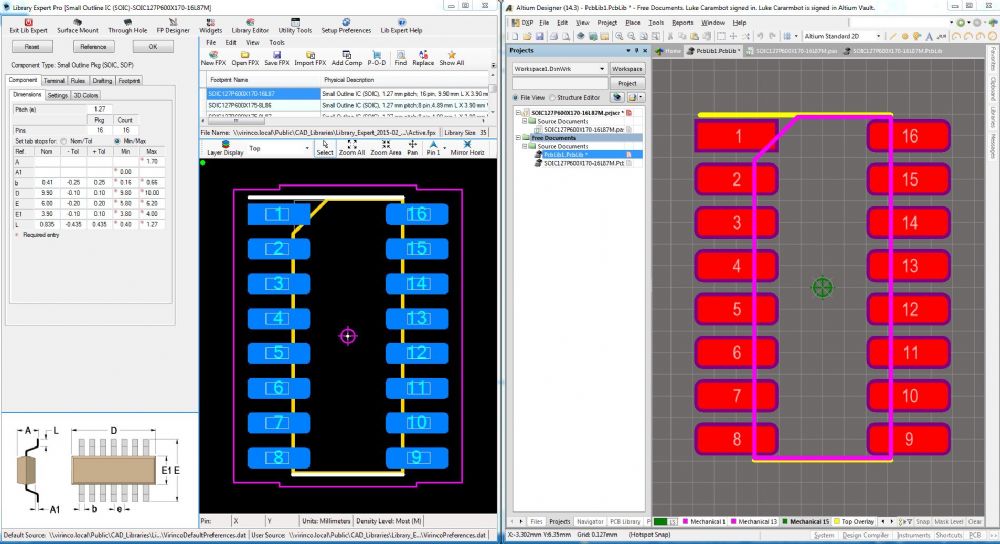The height and width of the screenshot is (544, 1000).
Task: Switch to the Terminal tab
Action: (54, 80)
